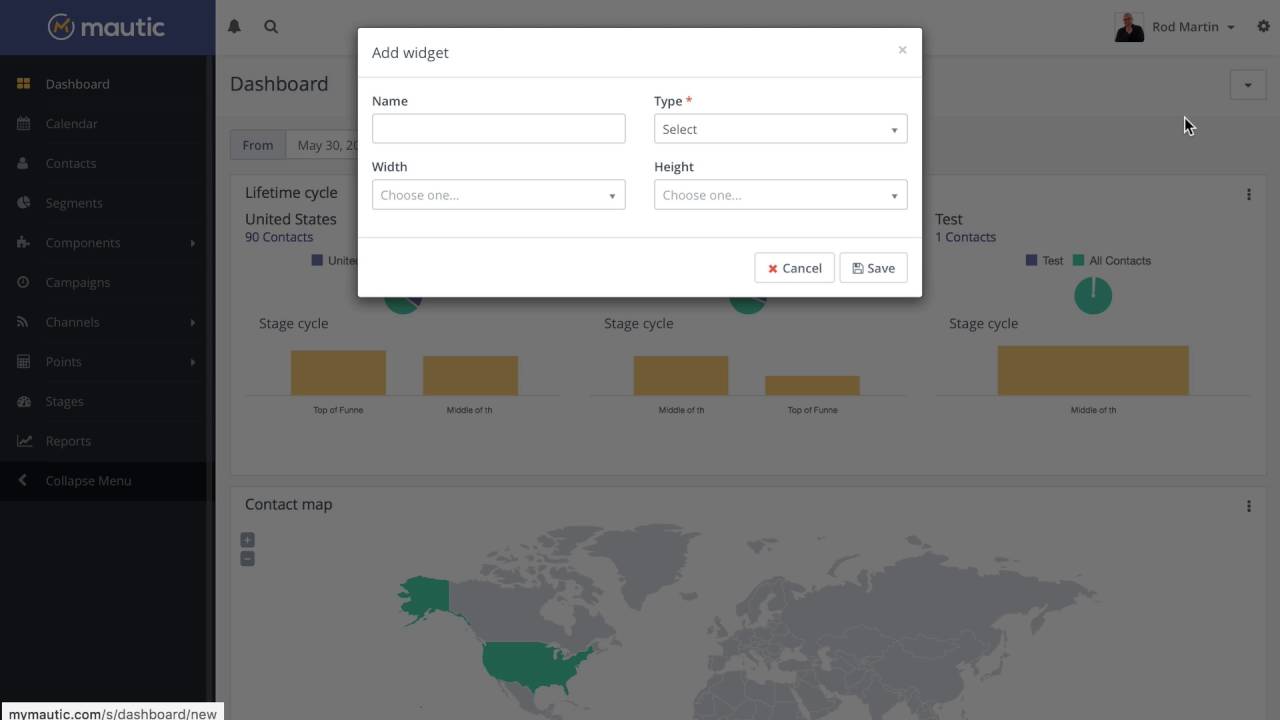Go to Calendar in the sidebar
This screenshot has width=1280, height=720.
[x=71, y=124]
